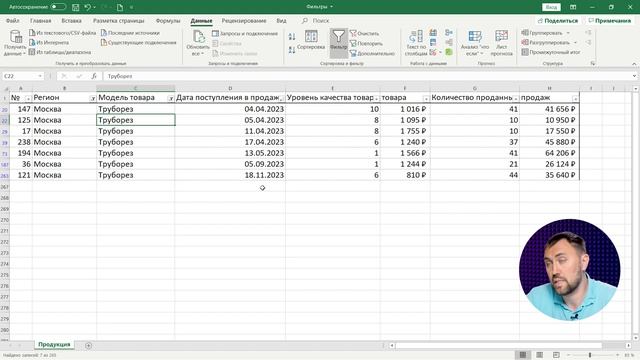
Task: Switch to Page Layout view
Action: point(539,355)
